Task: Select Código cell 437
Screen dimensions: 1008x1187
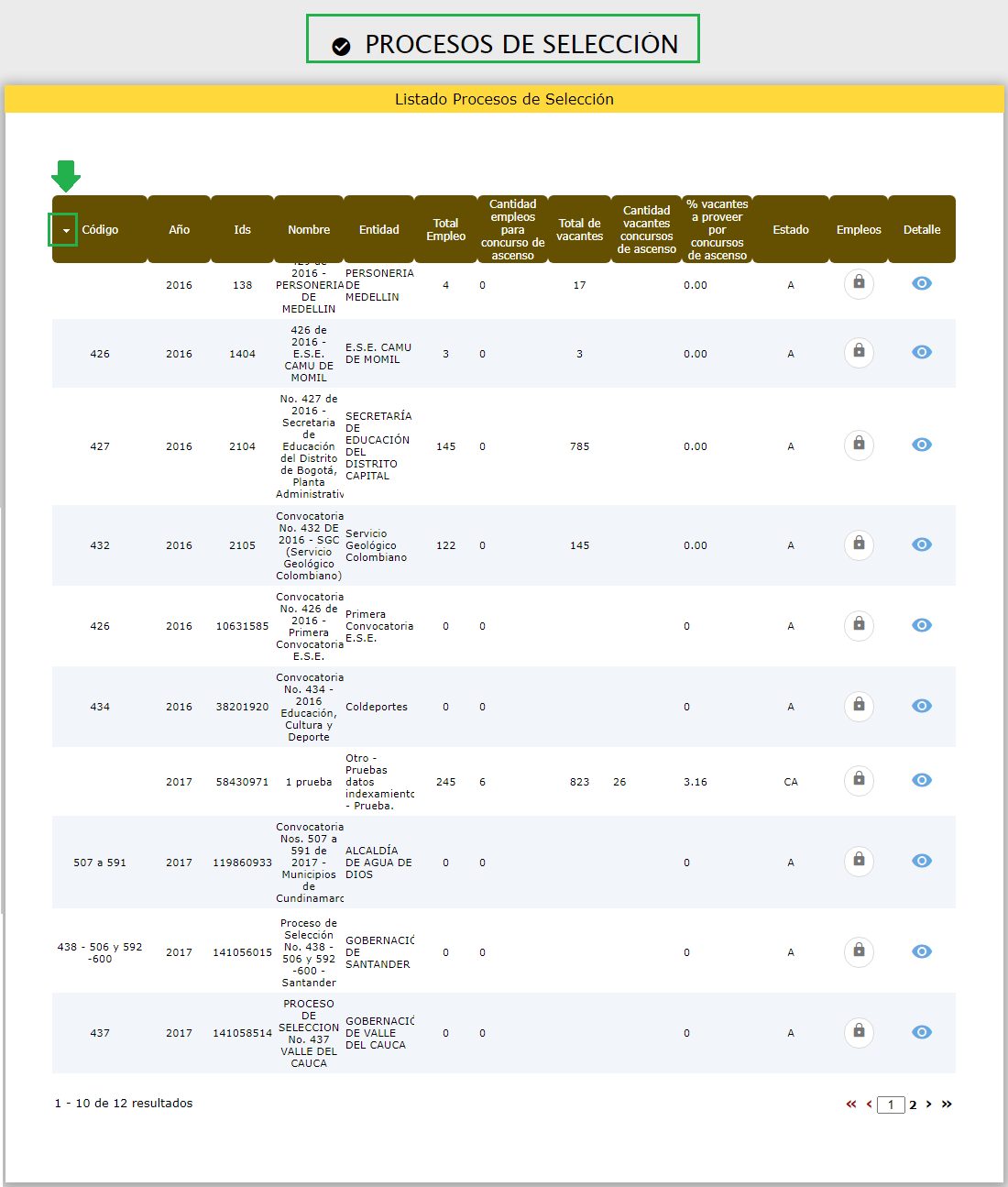Action: tap(100, 1033)
